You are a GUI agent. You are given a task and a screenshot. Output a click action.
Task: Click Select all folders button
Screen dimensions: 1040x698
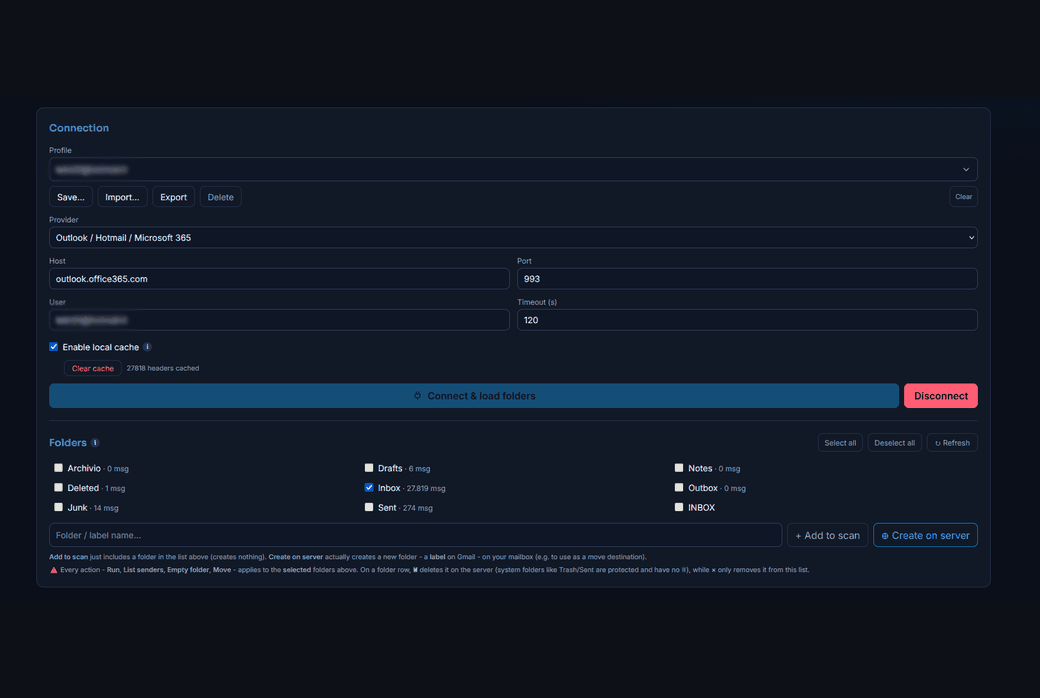(x=840, y=443)
